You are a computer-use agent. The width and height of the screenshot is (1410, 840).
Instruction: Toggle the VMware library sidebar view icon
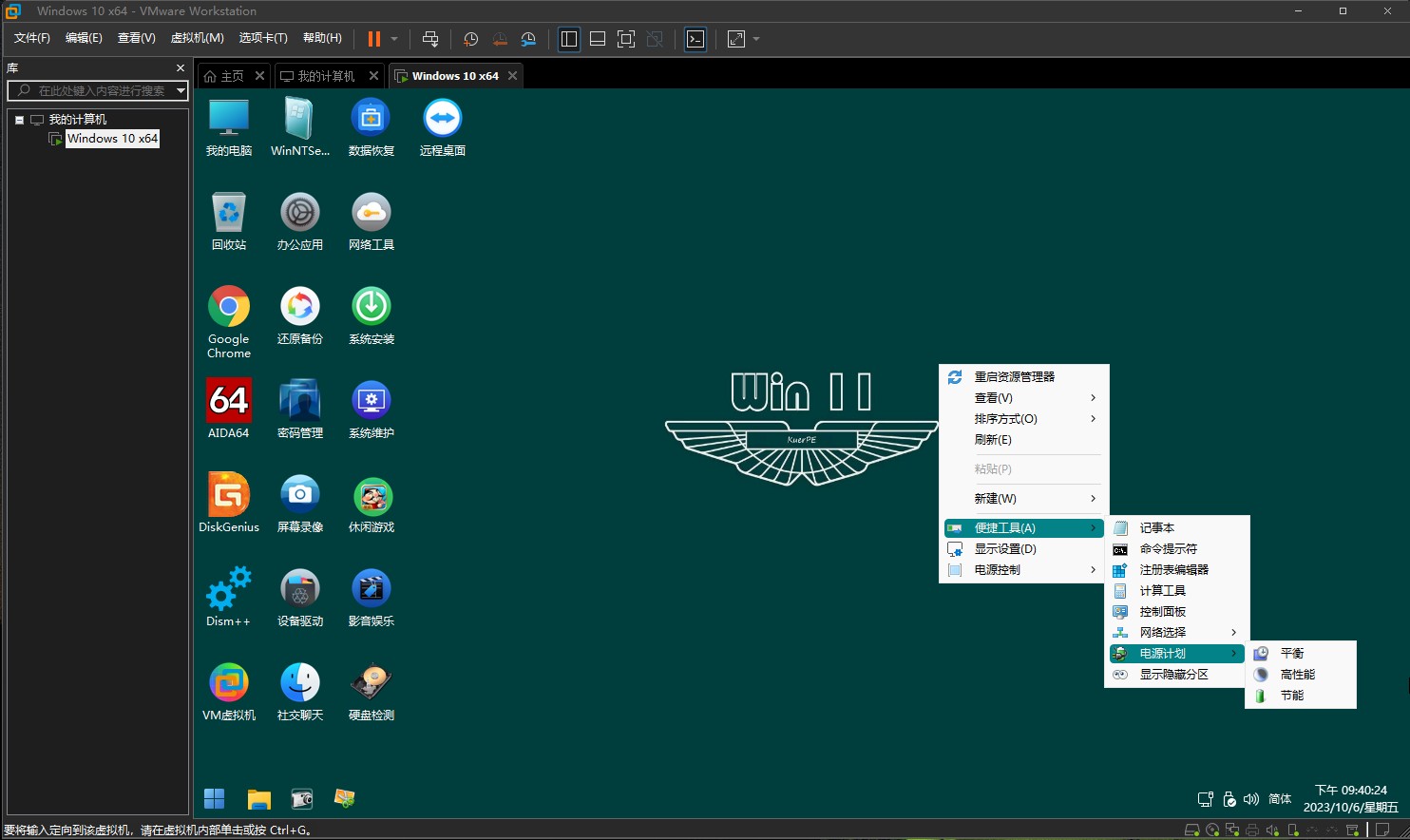tap(569, 39)
